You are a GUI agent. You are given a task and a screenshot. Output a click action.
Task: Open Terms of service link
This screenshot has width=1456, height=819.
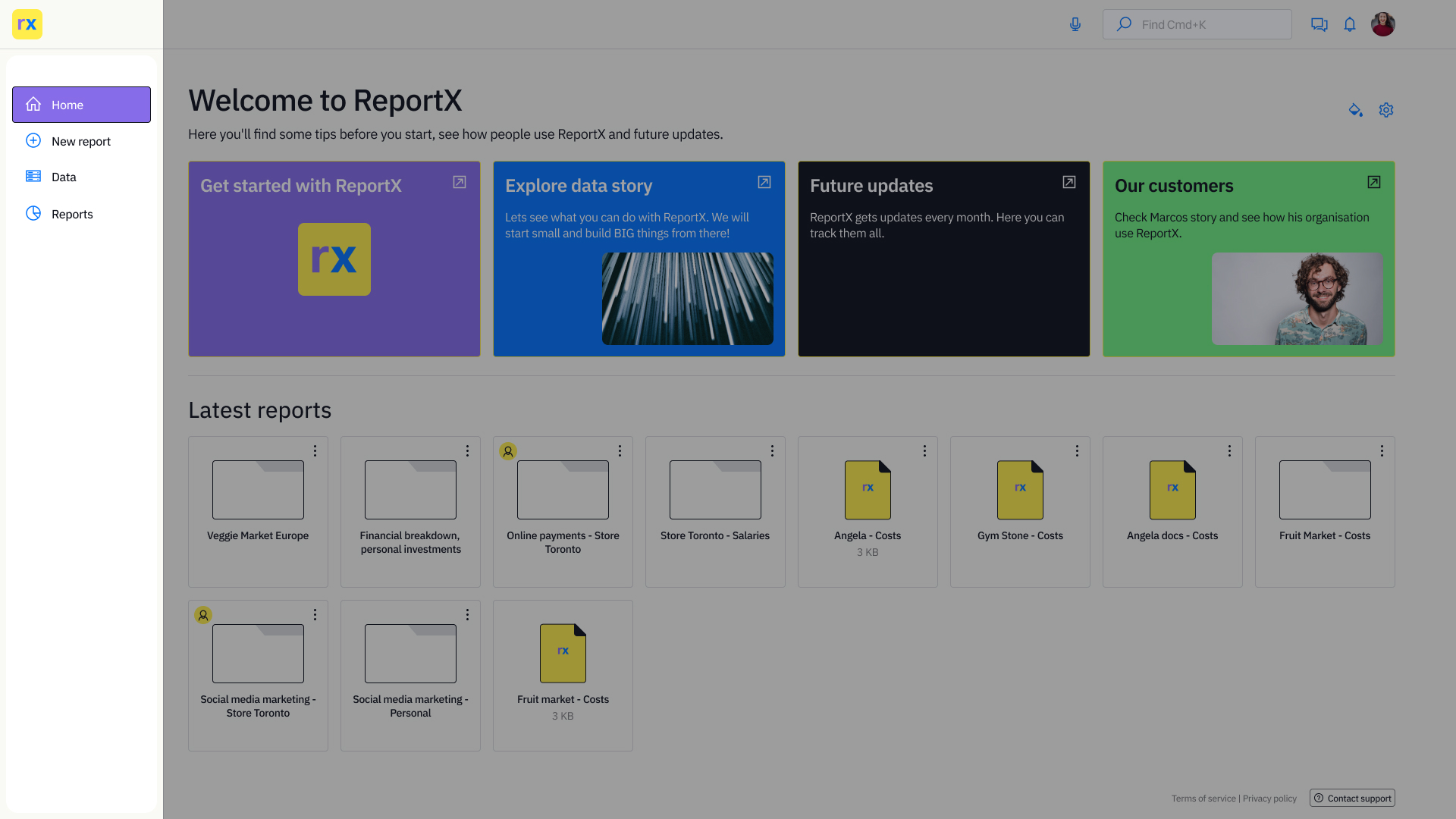tap(1203, 799)
